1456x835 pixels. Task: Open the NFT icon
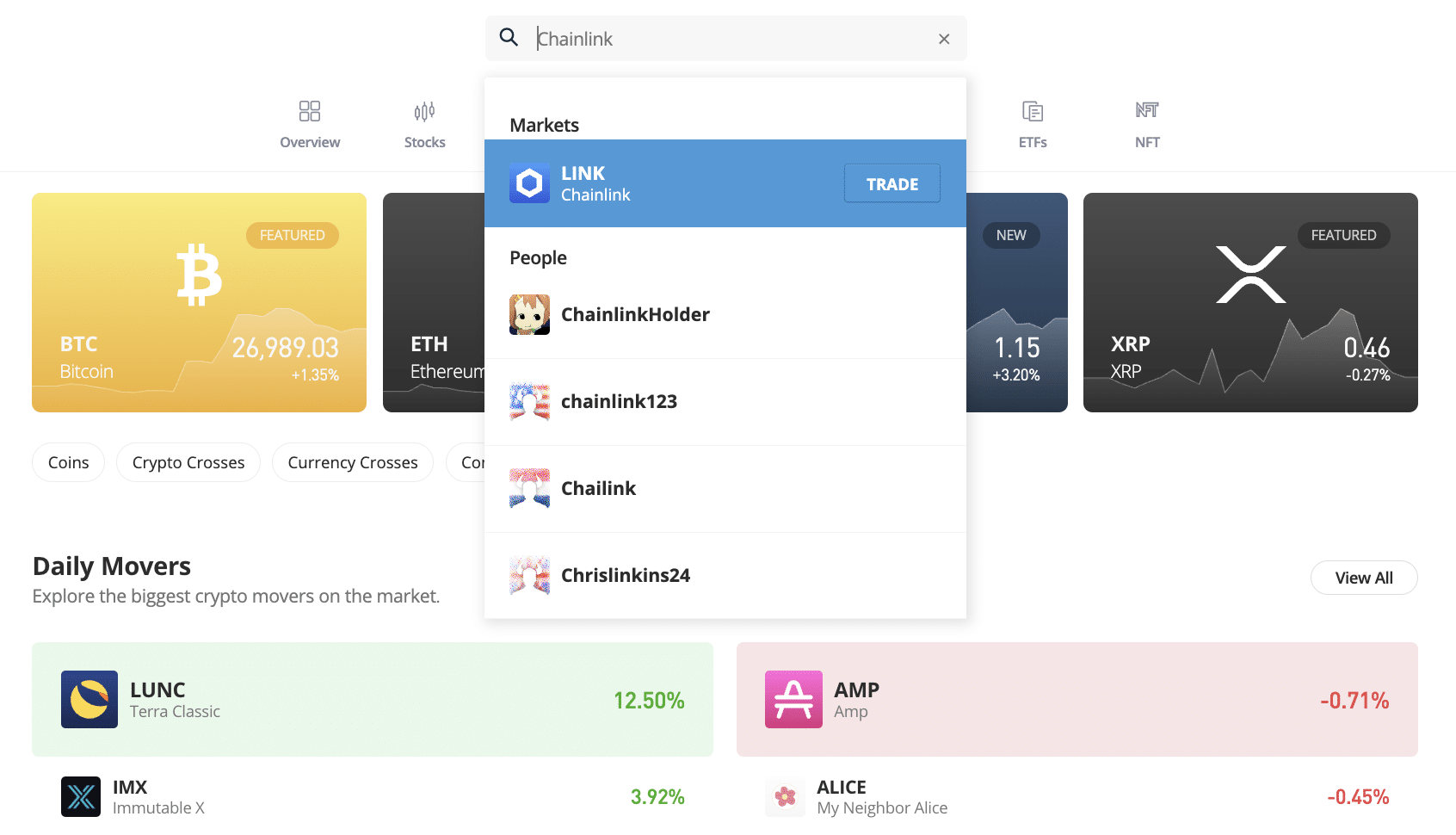pos(1147,110)
